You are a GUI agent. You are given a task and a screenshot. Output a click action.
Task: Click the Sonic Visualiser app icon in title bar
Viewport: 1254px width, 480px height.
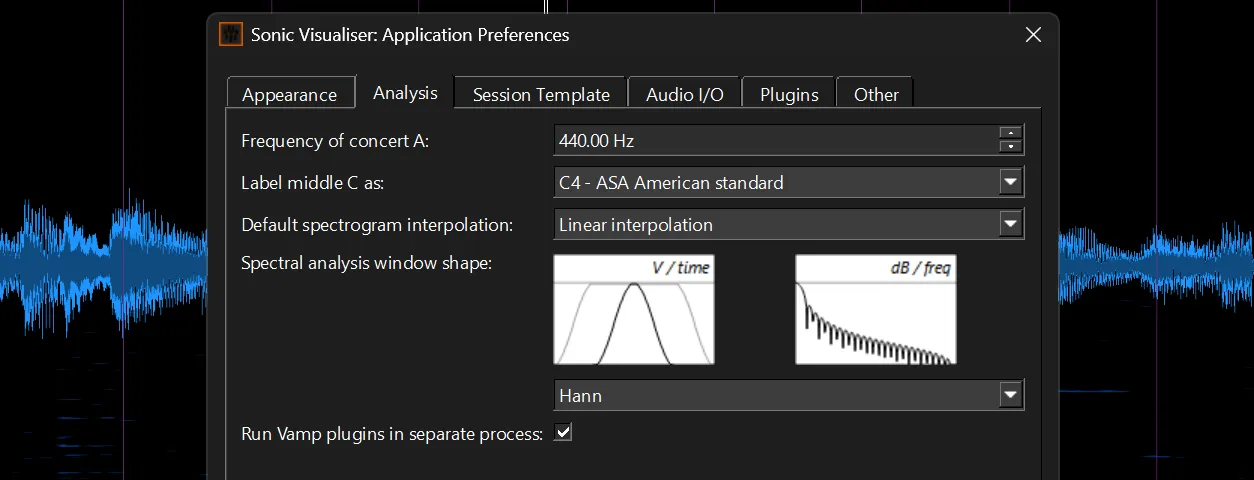[231, 35]
